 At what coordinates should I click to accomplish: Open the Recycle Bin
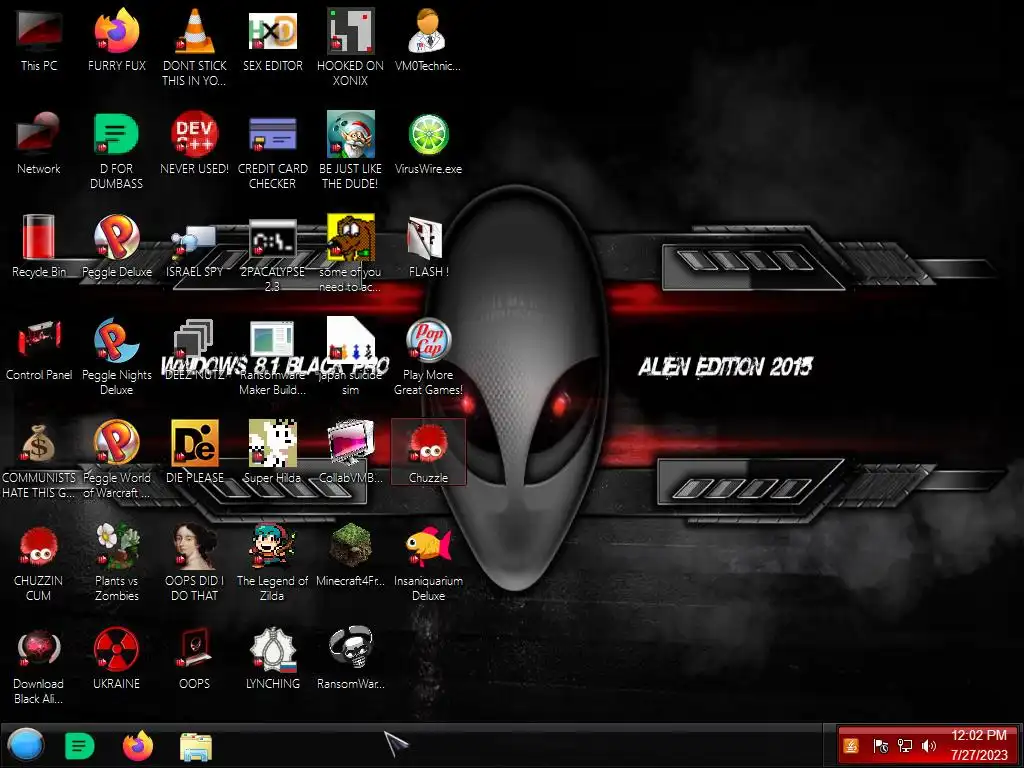coord(39,246)
